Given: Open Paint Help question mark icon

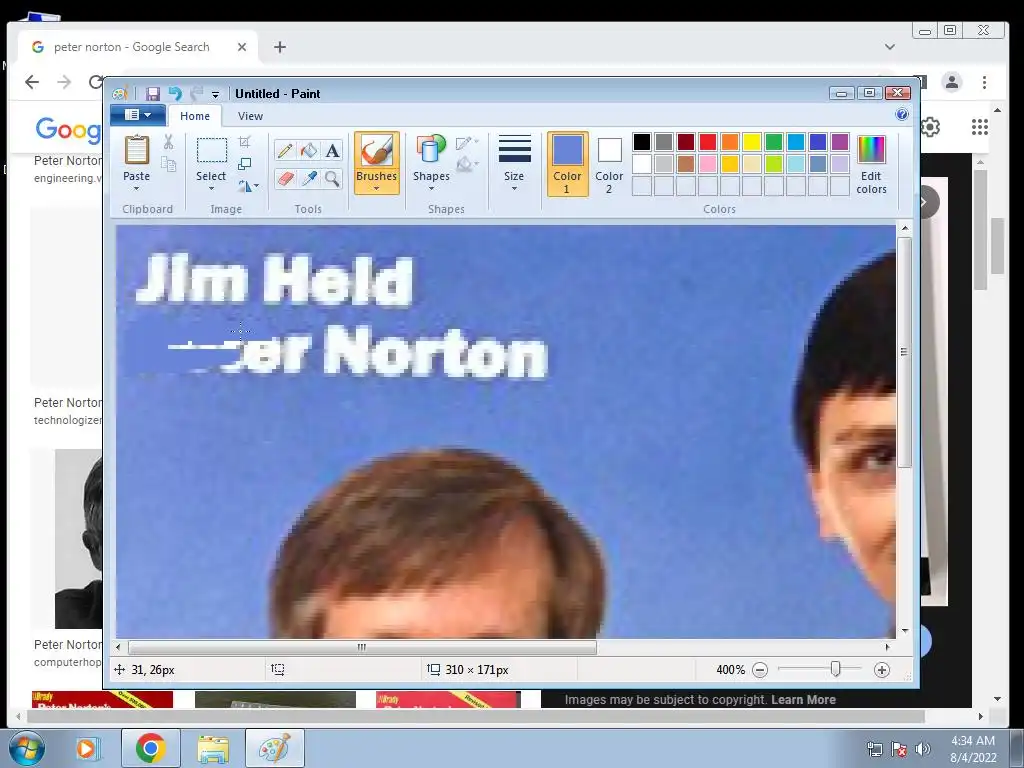Looking at the screenshot, I should click(902, 115).
